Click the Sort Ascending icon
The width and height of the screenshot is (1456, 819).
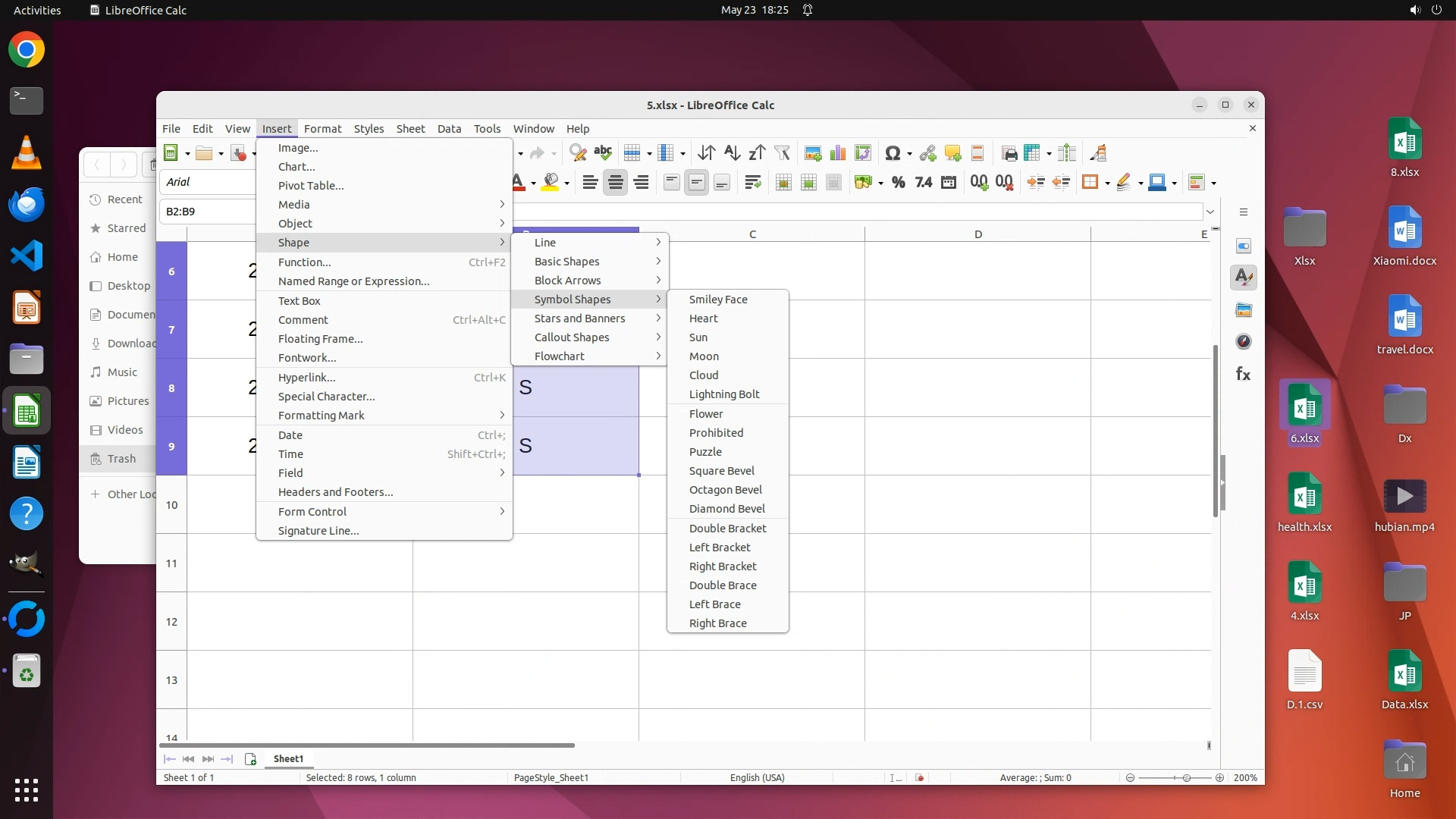[x=732, y=153]
